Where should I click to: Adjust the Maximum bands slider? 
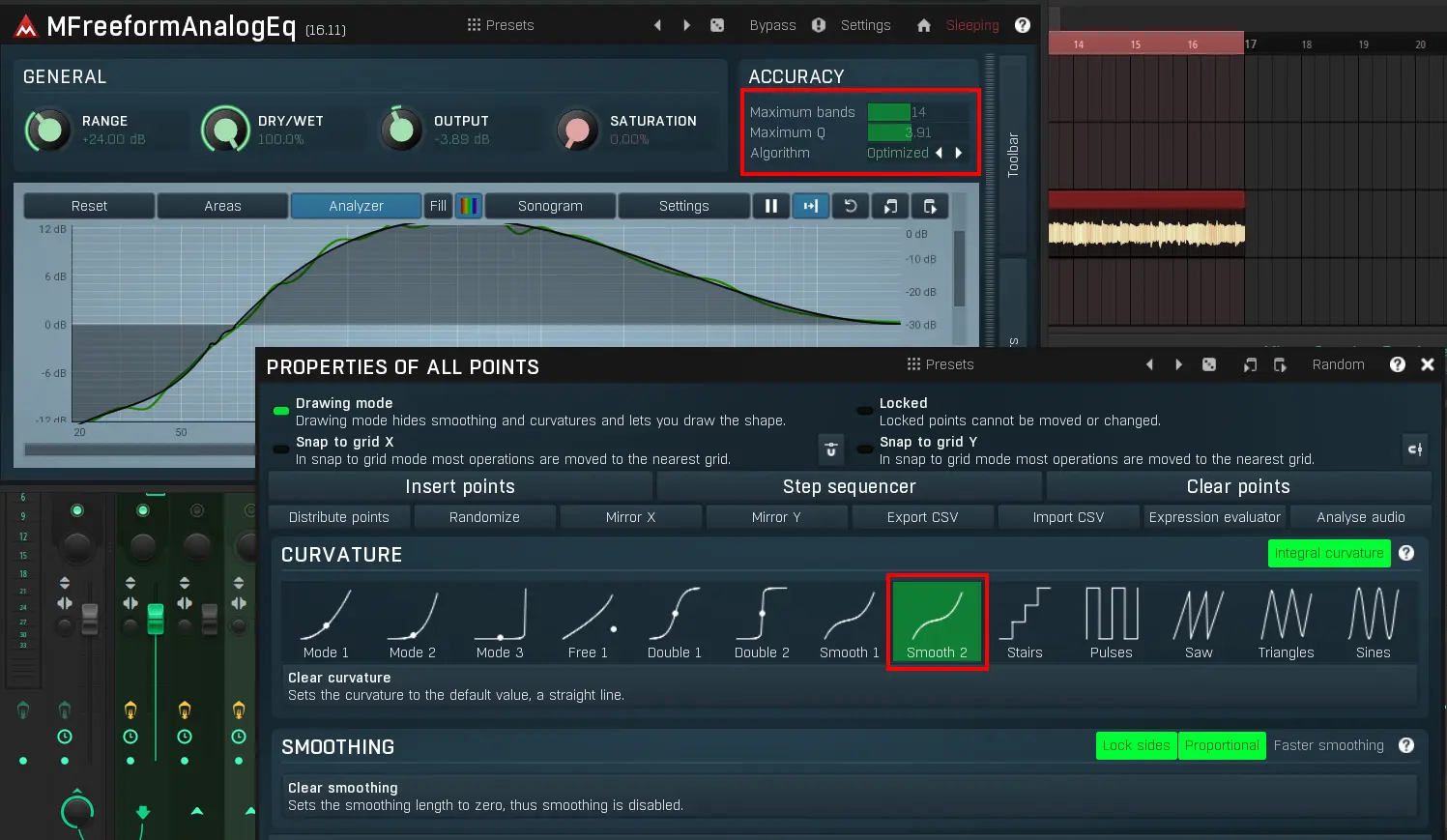(x=918, y=112)
